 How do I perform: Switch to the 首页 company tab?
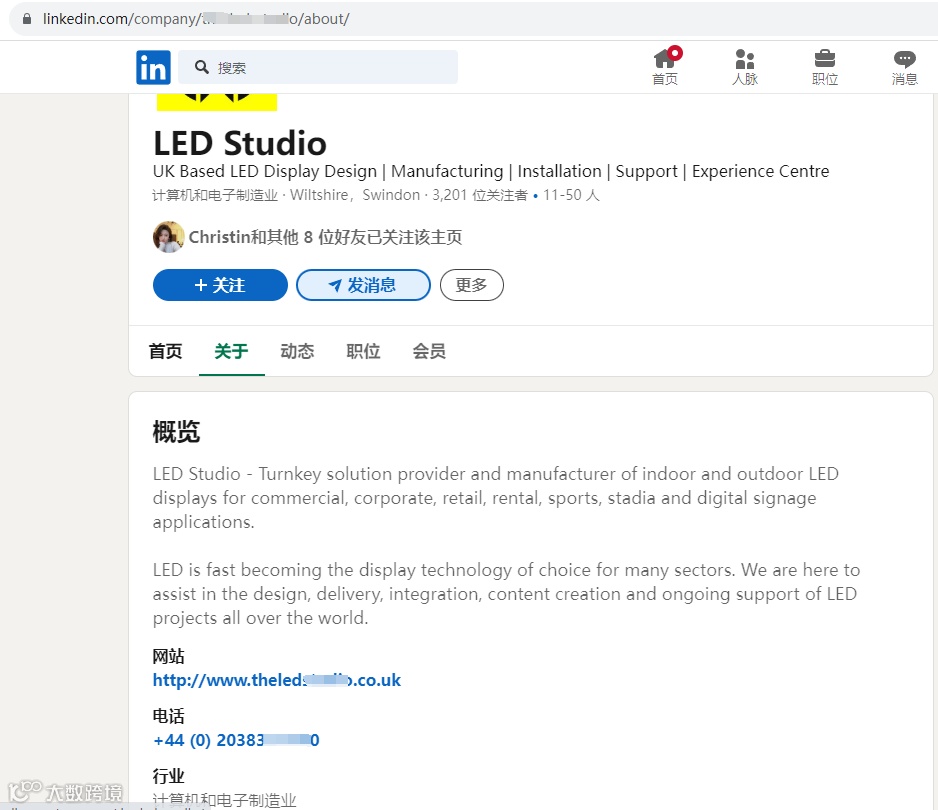coord(166,351)
